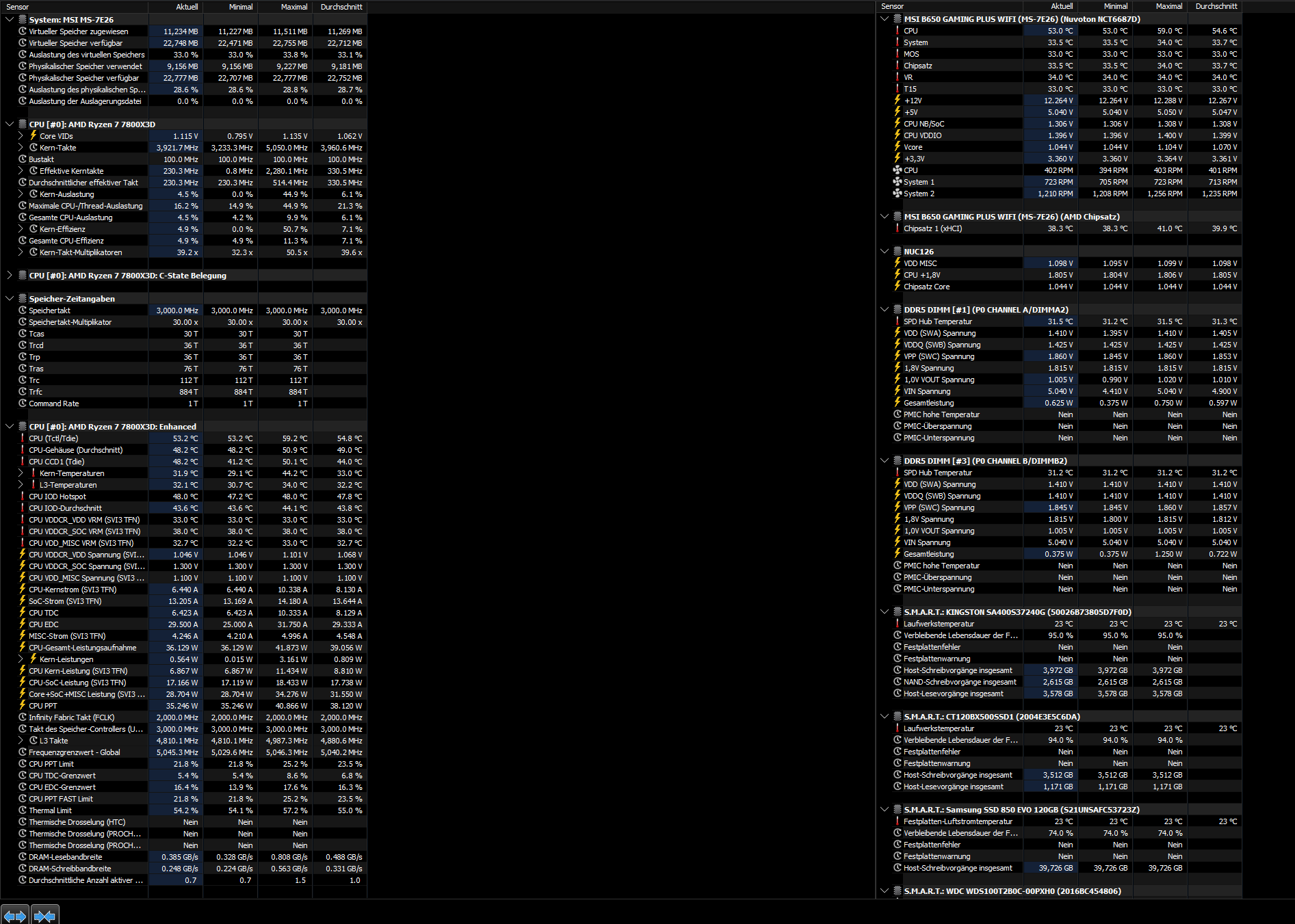Collapse the CPU Enhanced sensor group

(x=10, y=427)
